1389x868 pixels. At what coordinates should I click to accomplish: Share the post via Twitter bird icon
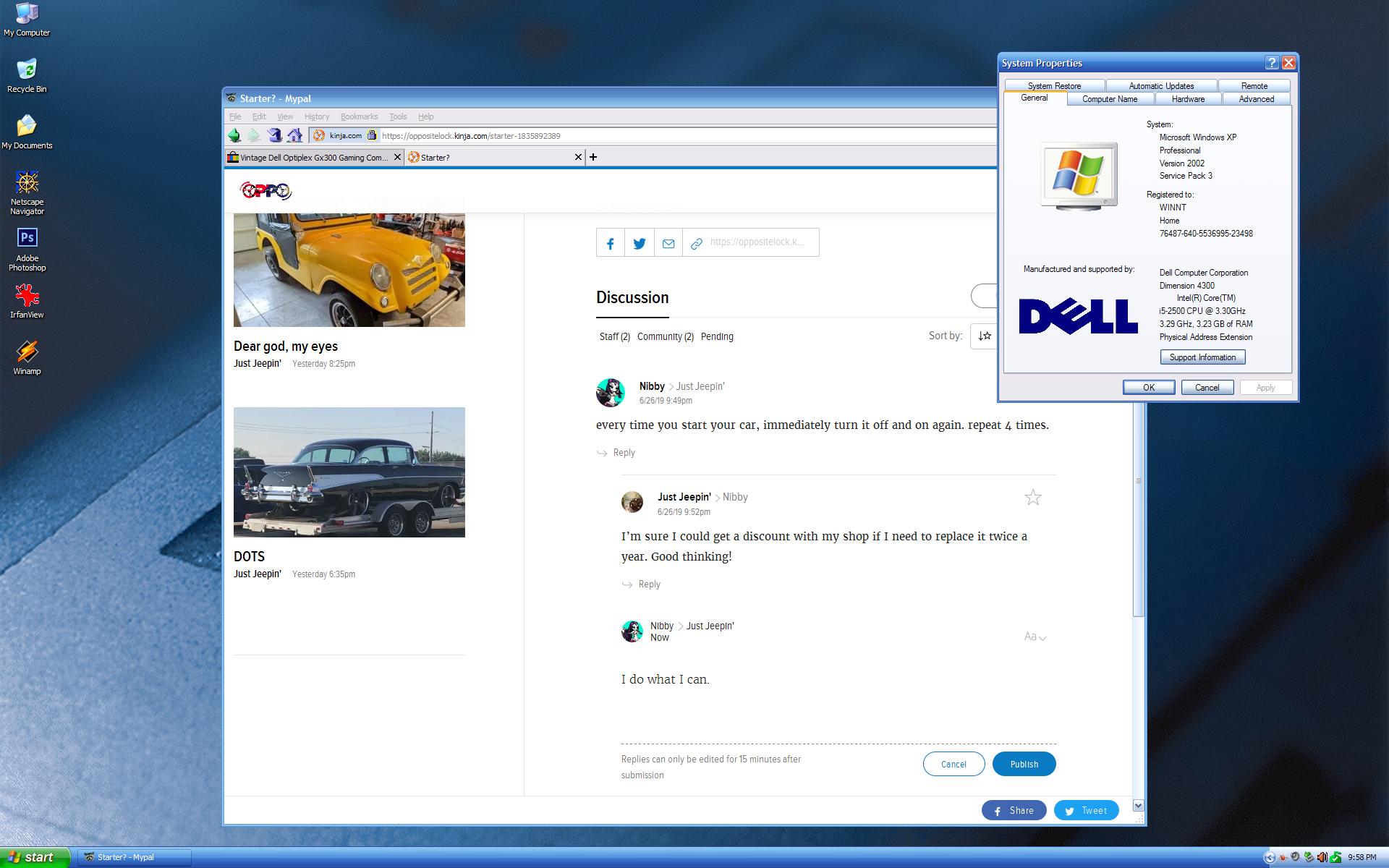640,243
